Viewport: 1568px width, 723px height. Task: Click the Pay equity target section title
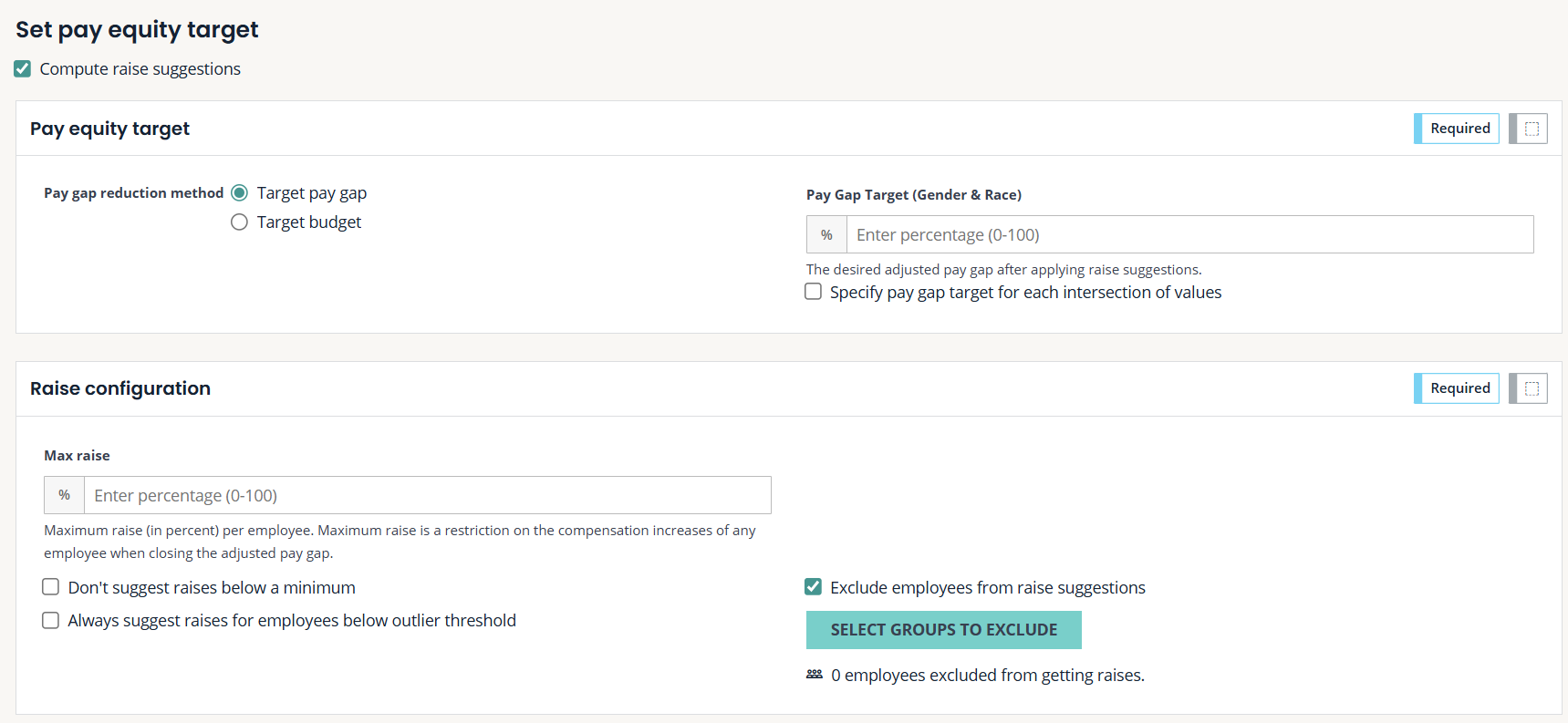click(x=110, y=129)
